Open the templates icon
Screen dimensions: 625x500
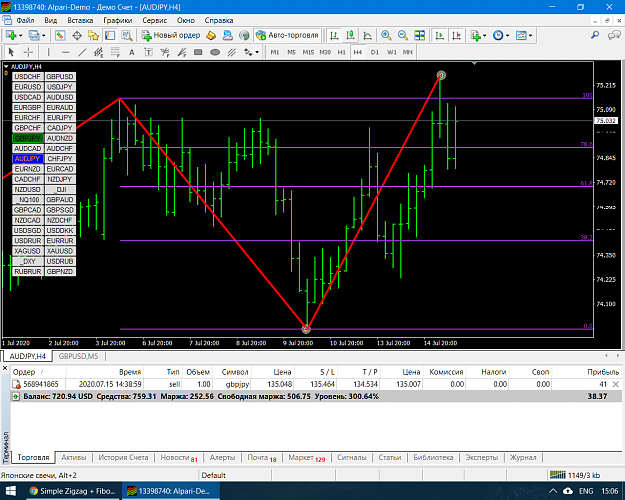[521, 35]
